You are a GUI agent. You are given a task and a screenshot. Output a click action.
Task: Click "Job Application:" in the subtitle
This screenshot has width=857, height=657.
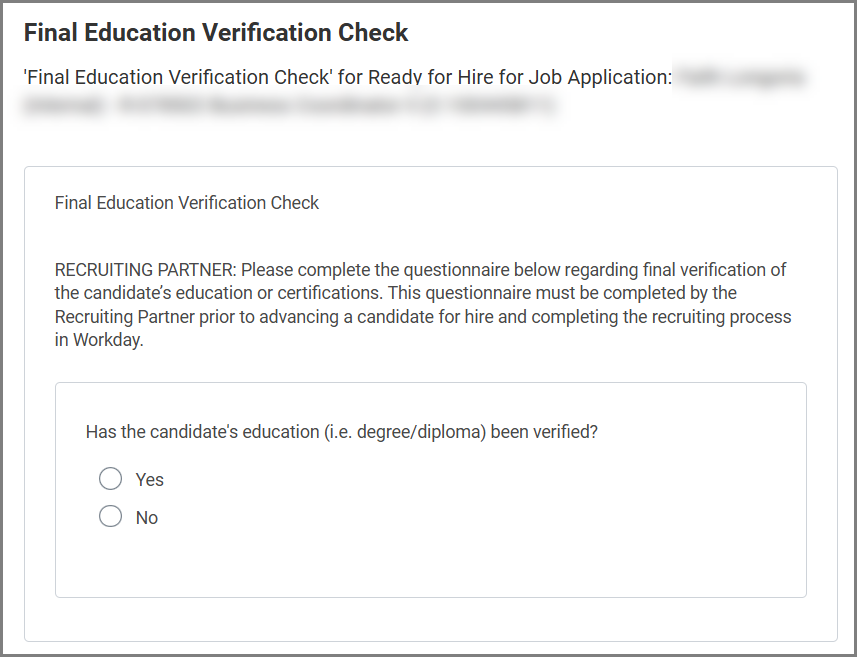610,77
